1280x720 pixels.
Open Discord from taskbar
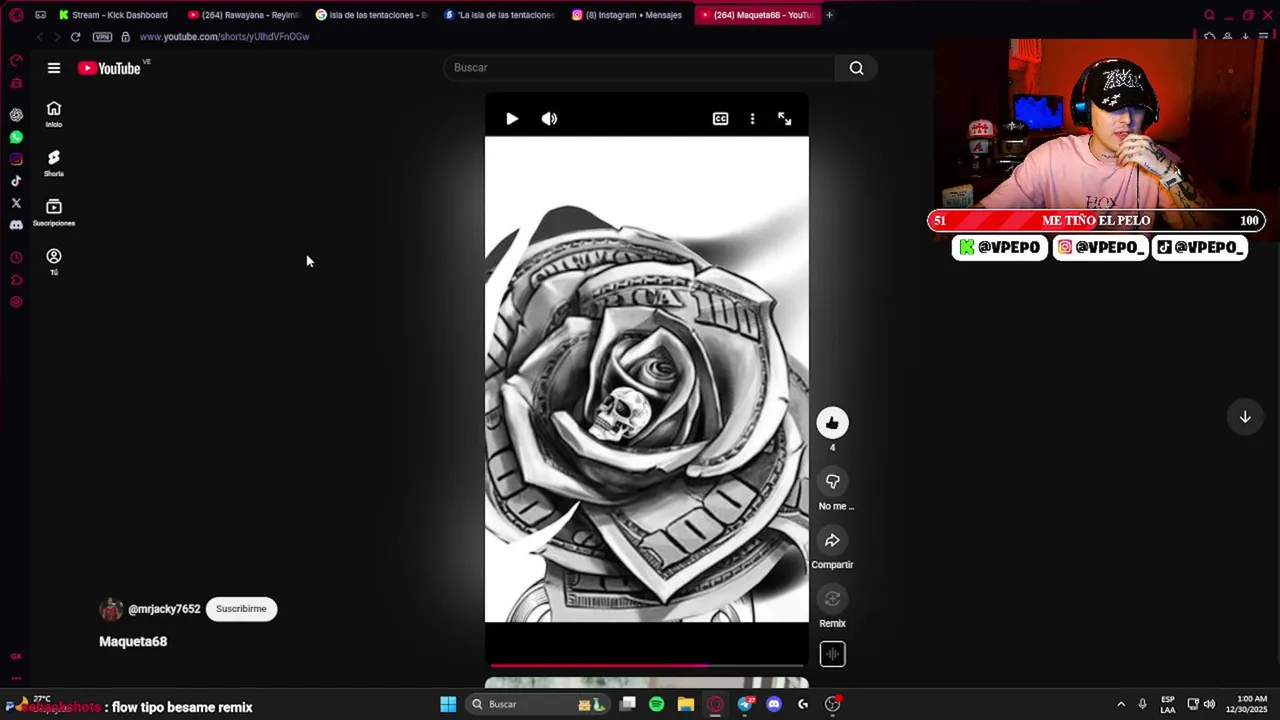point(773,704)
